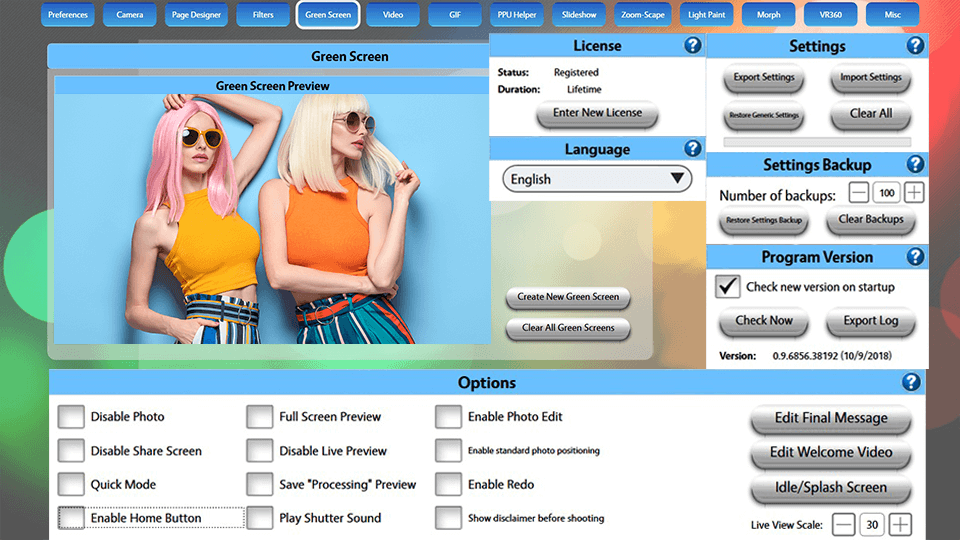Click Create New Green Screen button
This screenshot has height=540, width=960.
tap(568, 297)
